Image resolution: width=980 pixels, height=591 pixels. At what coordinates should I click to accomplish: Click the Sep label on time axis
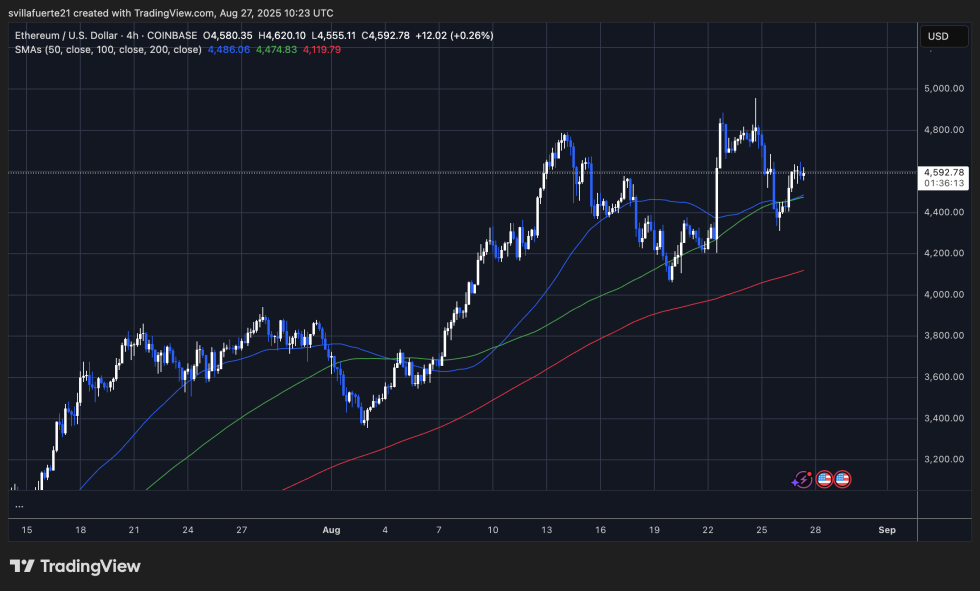tap(886, 530)
